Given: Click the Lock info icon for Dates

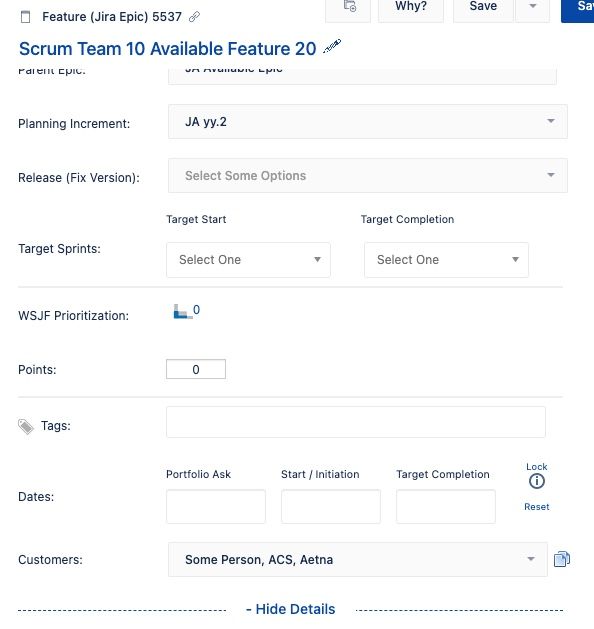Looking at the screenshot, I should [x=537, y=481].
